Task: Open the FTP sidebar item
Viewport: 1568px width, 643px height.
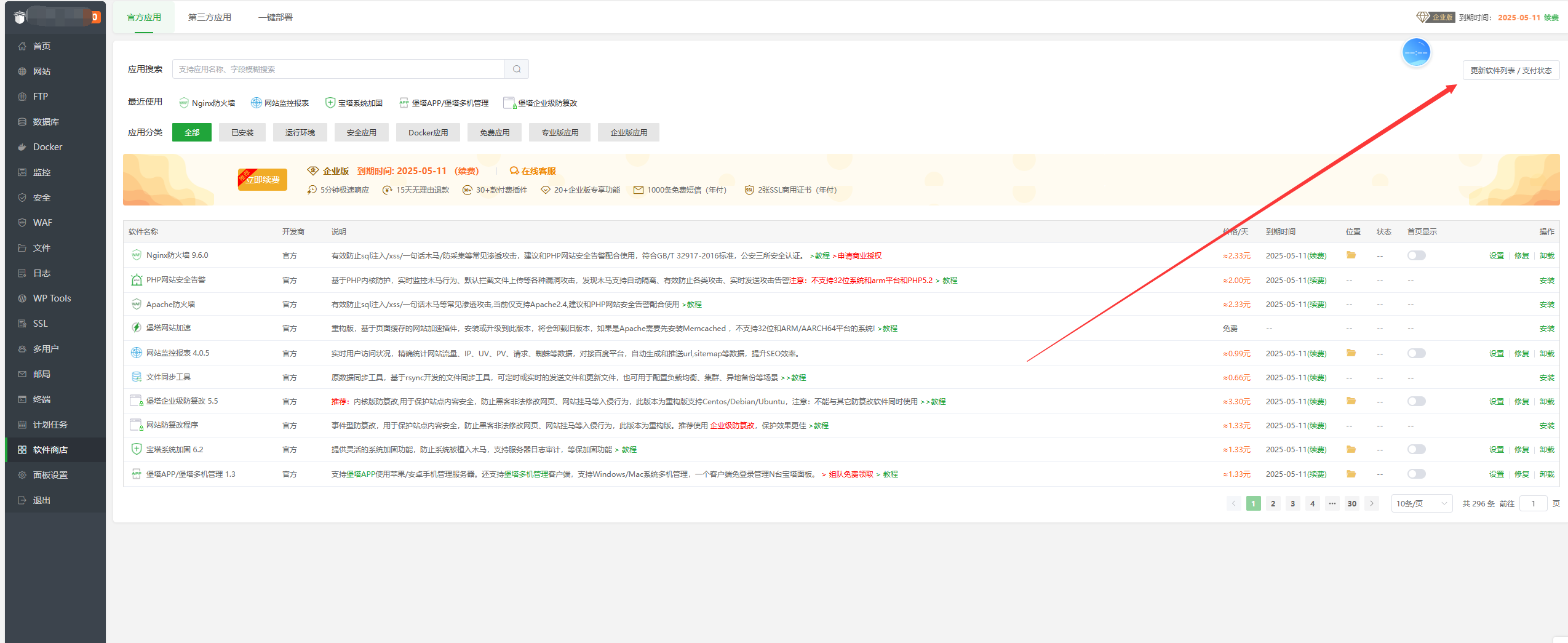Action: pyautogui.click(x=55, y=97)
